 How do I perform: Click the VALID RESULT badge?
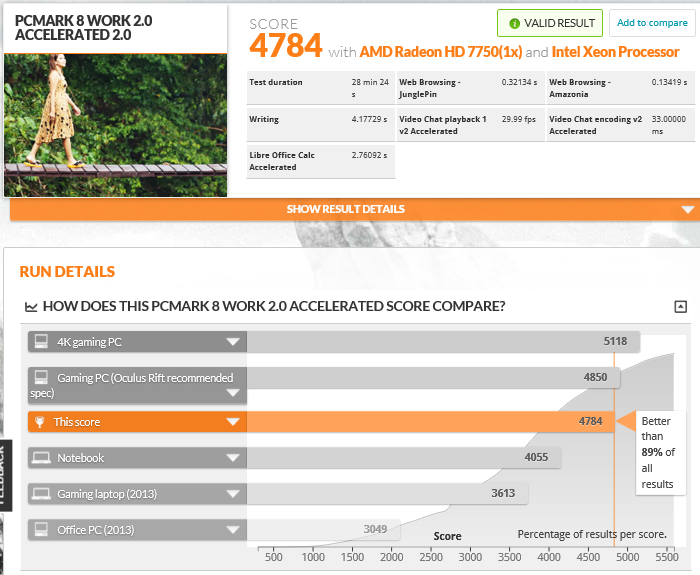[x=550, y=23]
